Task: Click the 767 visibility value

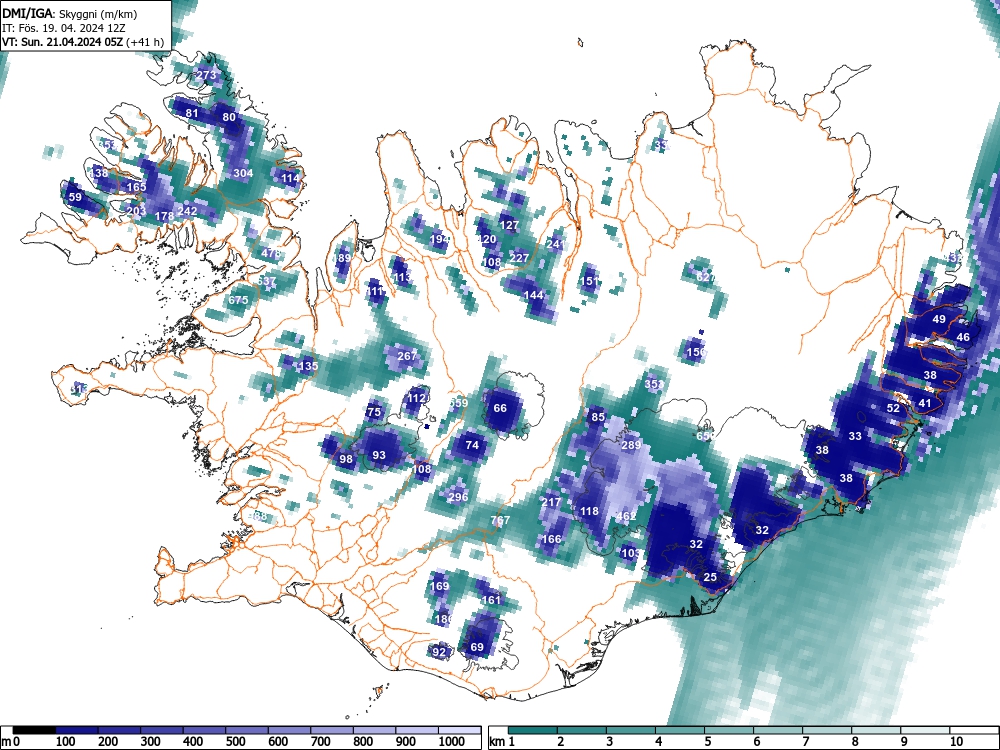Action: pos(500,520)
